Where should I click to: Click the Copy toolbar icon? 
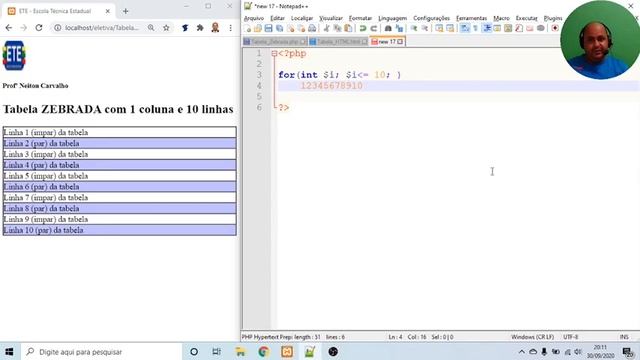(x=337, y=28)
